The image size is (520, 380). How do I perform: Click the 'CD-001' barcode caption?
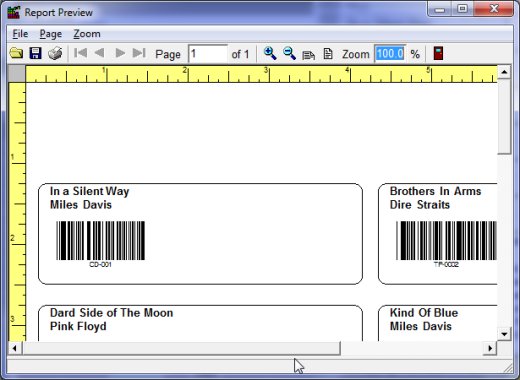click(100, 265)
